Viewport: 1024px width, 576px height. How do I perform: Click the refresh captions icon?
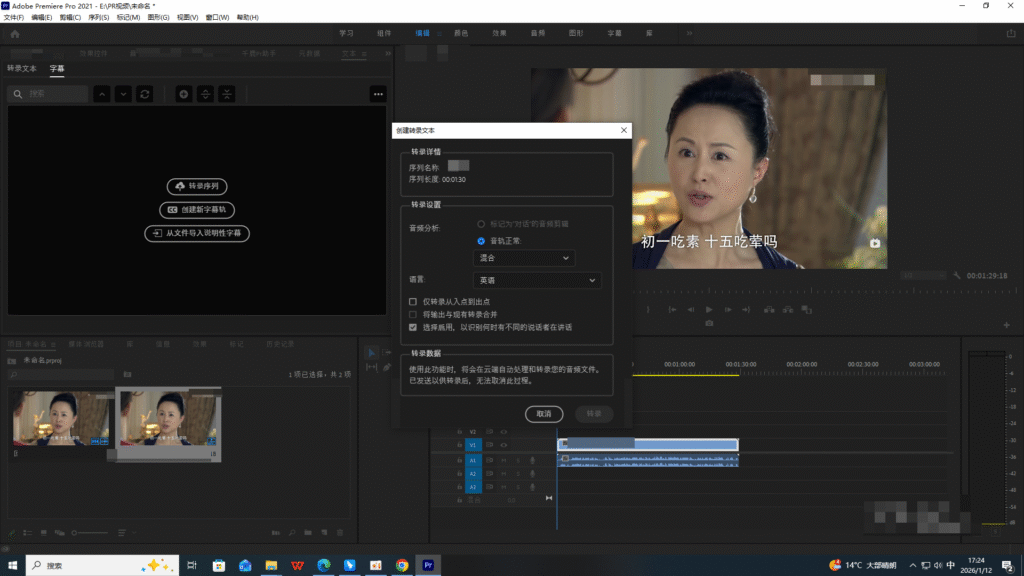[x=145, y=94]
